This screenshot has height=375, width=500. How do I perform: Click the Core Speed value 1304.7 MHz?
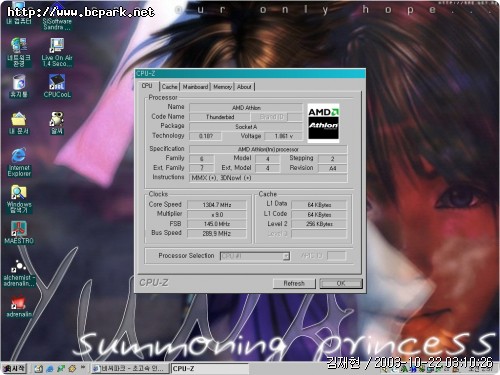[x=217, y=205]
